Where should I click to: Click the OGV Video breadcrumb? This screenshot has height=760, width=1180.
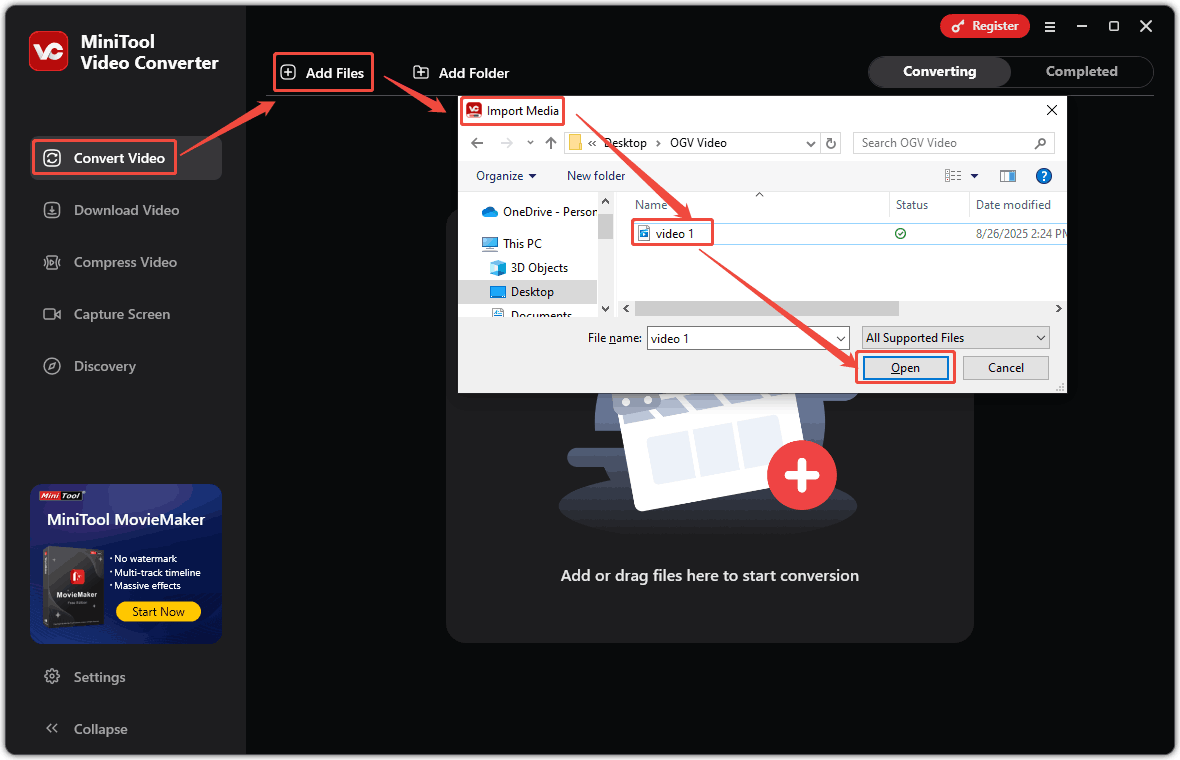(x=698, y=143)
